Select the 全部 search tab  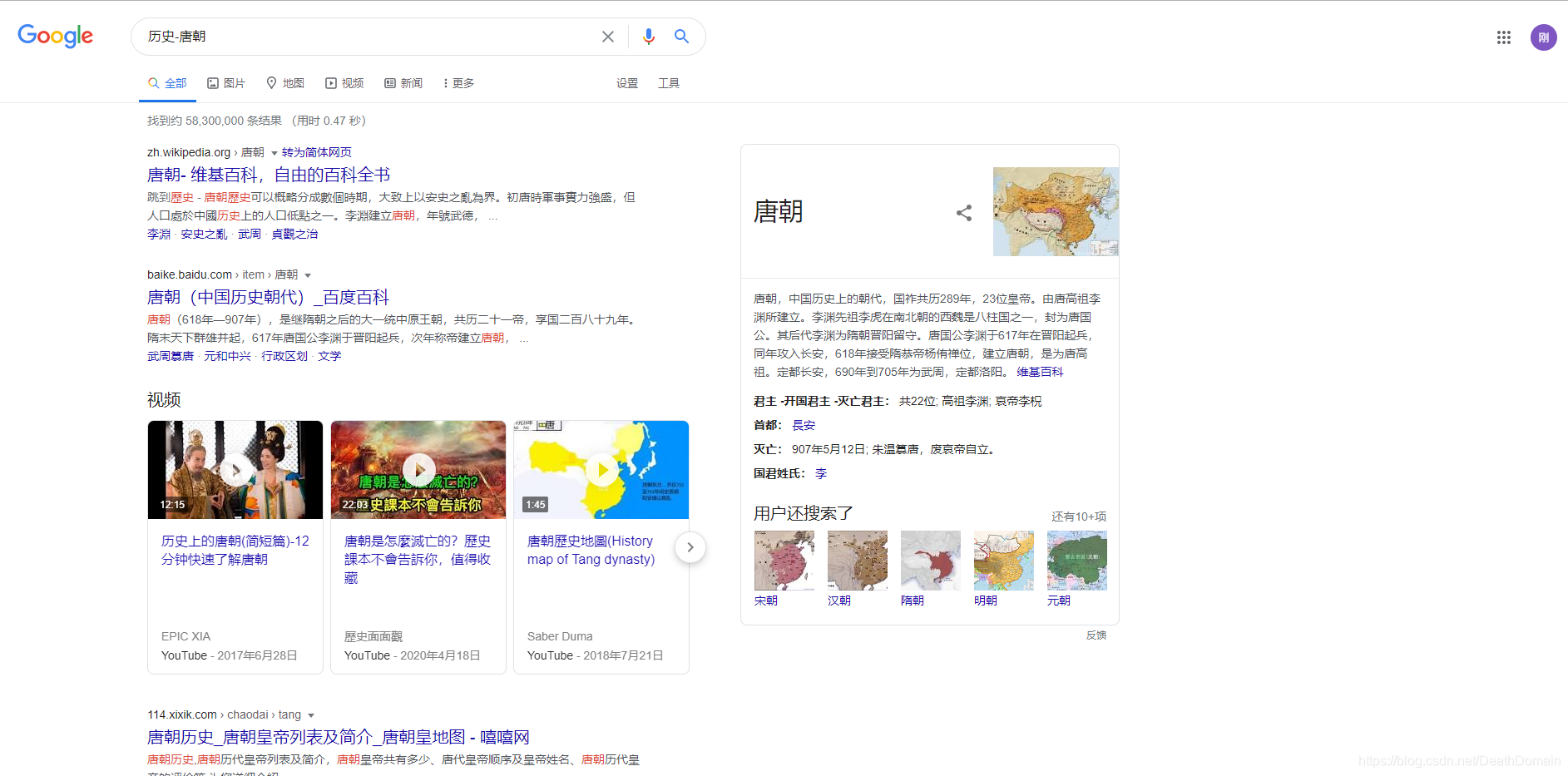(167, 83)
